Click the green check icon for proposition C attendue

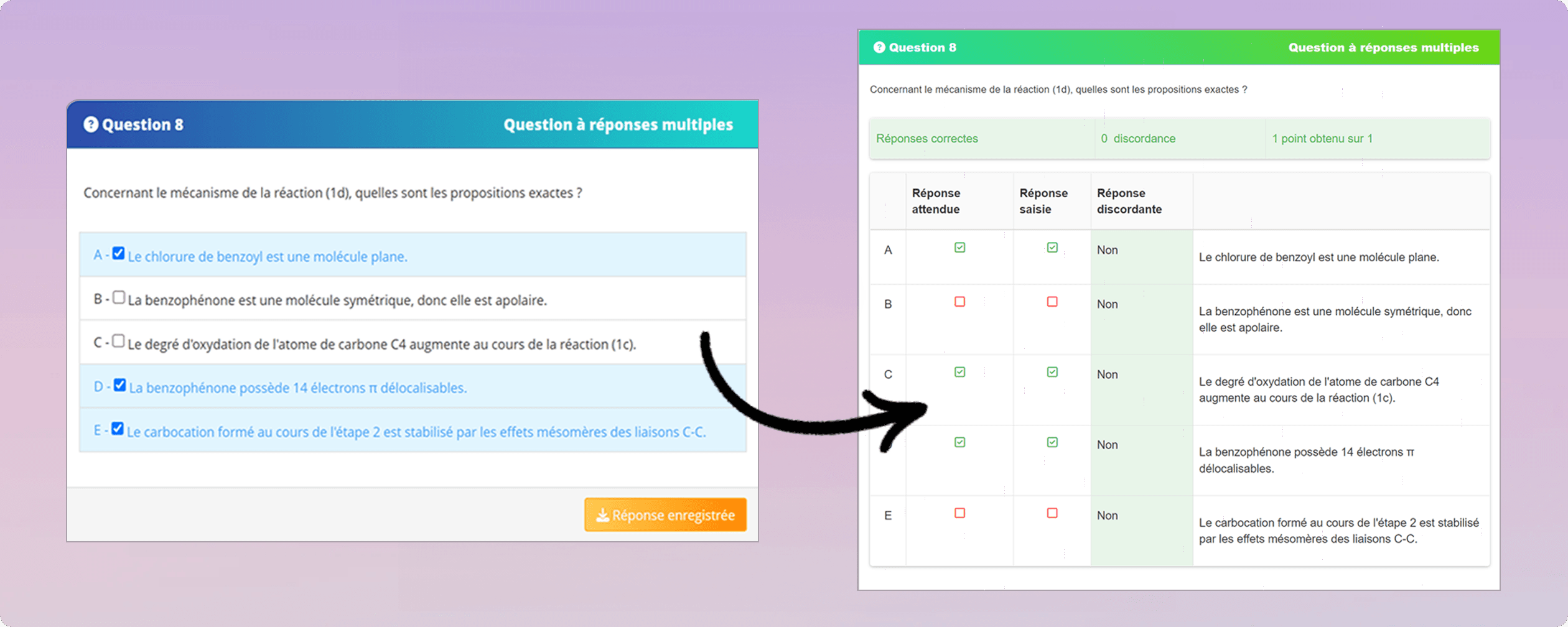pos(959,371)
